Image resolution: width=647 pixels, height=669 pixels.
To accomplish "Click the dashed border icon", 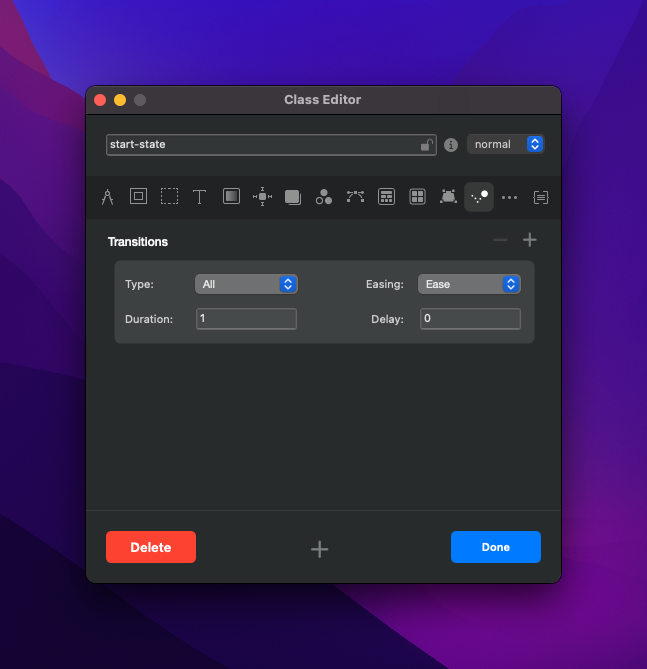I will tap(170, 197).
